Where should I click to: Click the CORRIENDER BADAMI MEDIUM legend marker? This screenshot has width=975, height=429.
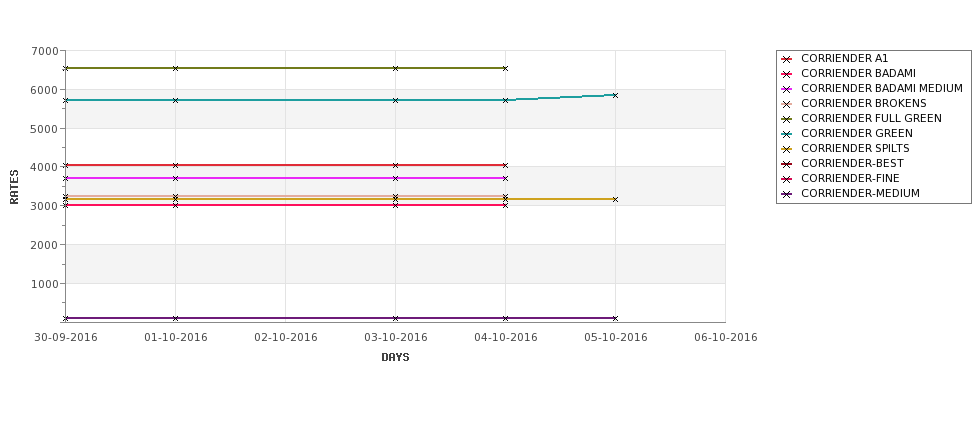click(x=787, y=89)
